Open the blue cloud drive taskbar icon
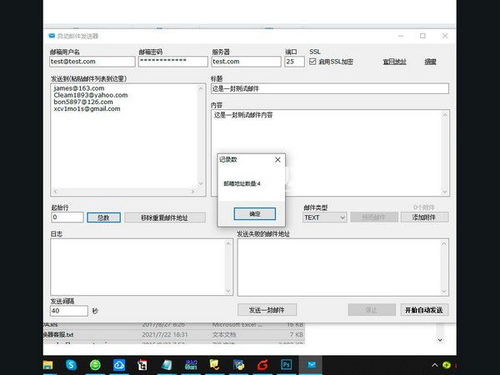 click(x=119, y=365)
